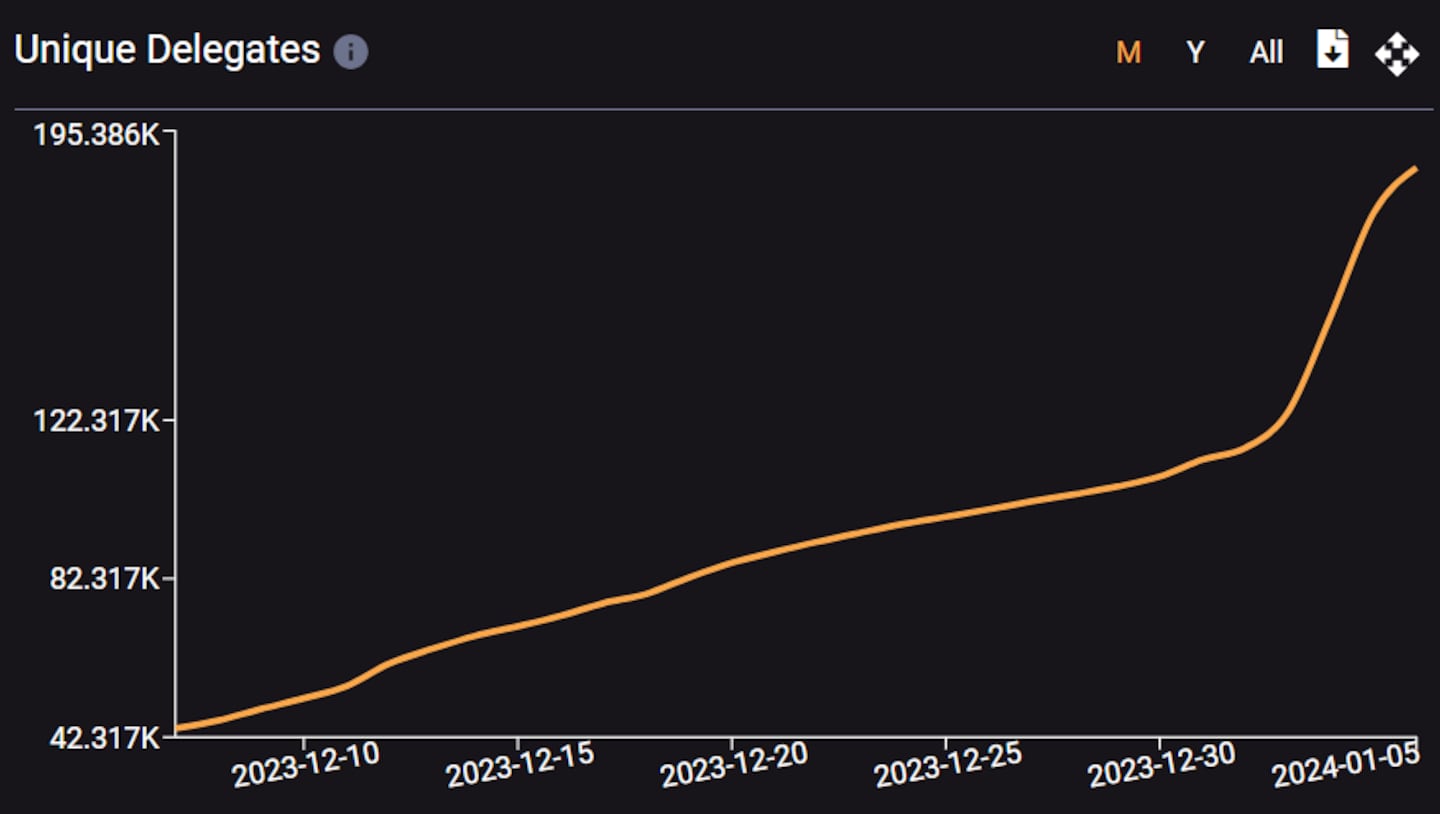Image resolution: width=1440 pixels, height=814 pixels.
Task: Open the Unique Delegates info tooltip icon
Action: [351, 52]
